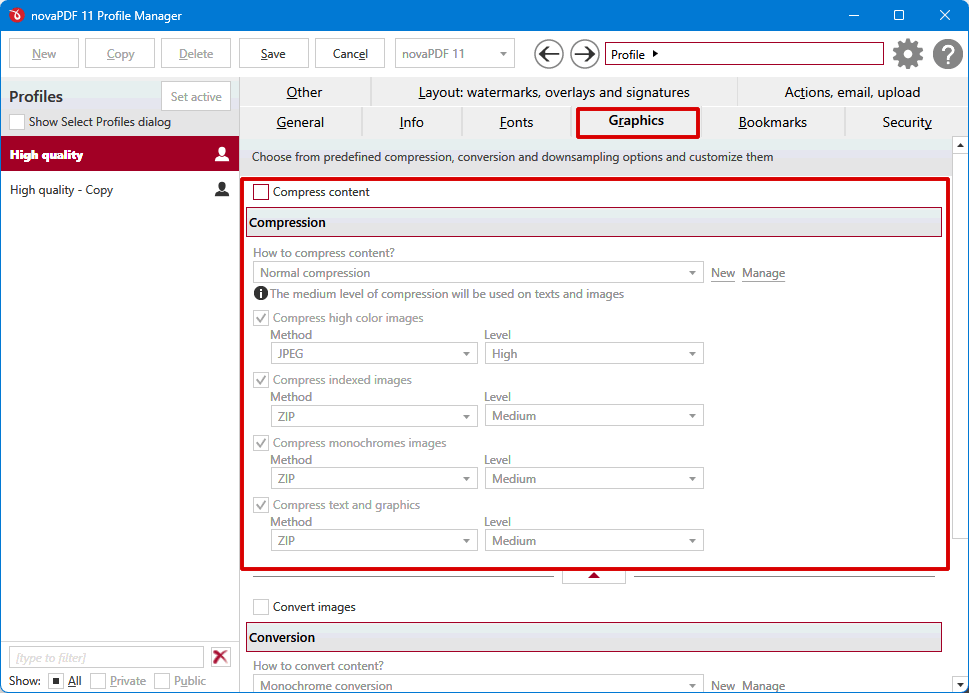
Task: Click the user icon on High quality - Copy
Action: [222, 189]
